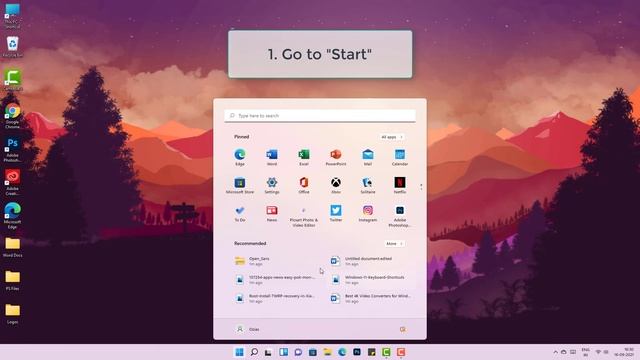Launch the Office app tile

[x=304, y=185]
